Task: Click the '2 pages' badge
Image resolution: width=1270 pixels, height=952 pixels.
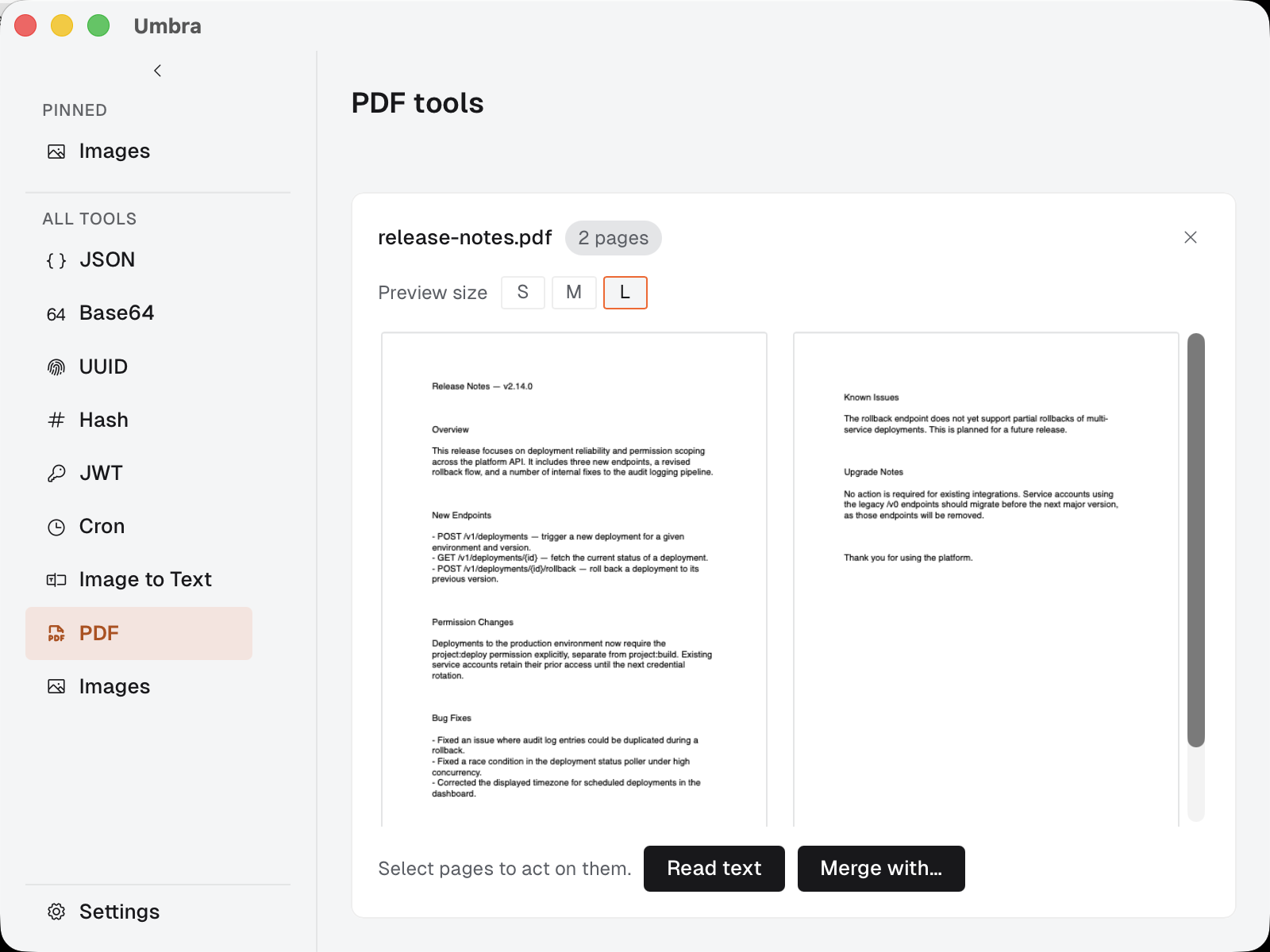Action: 614,238
